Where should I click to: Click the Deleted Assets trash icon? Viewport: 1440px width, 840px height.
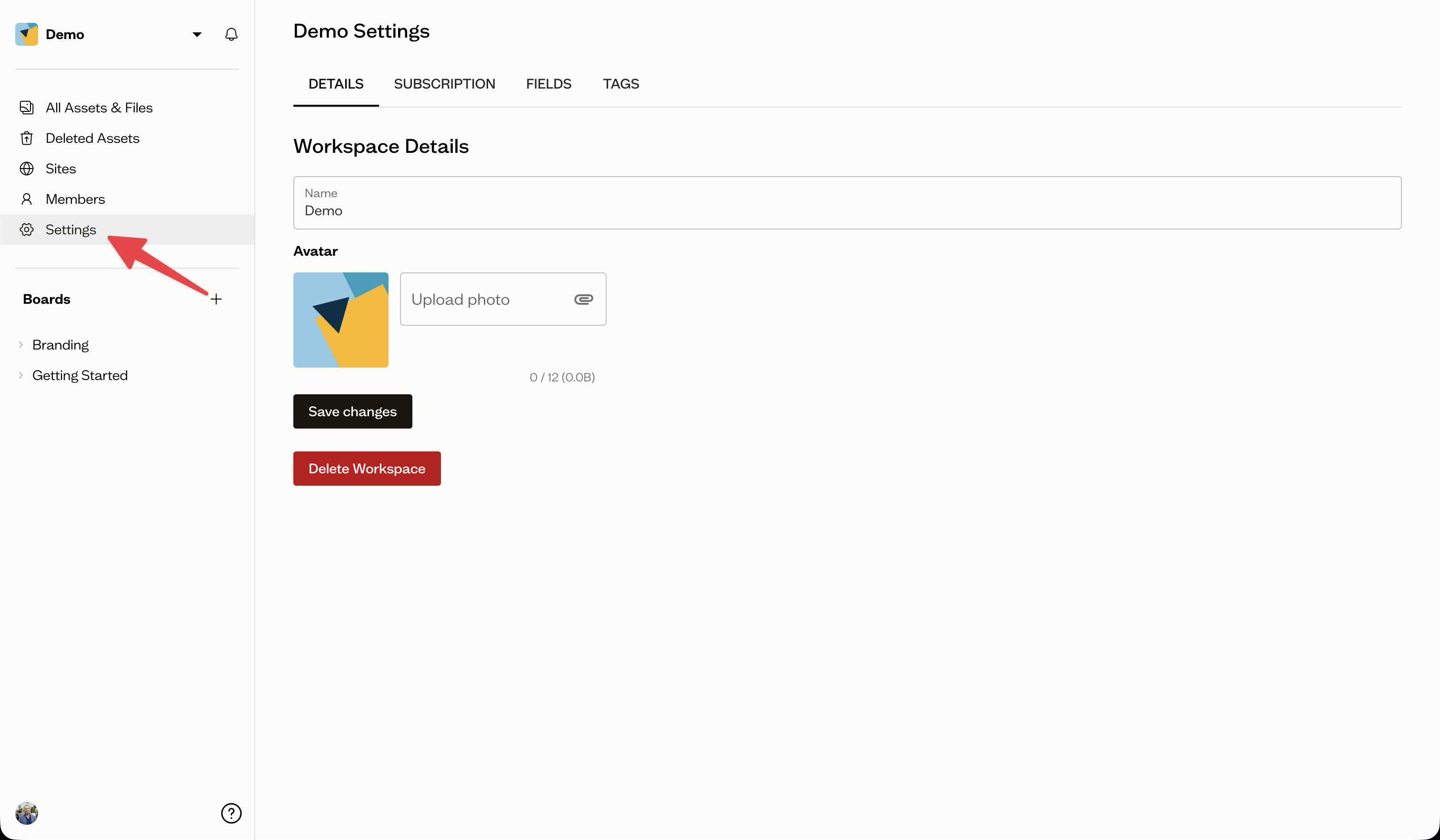[x=26, y=138]
